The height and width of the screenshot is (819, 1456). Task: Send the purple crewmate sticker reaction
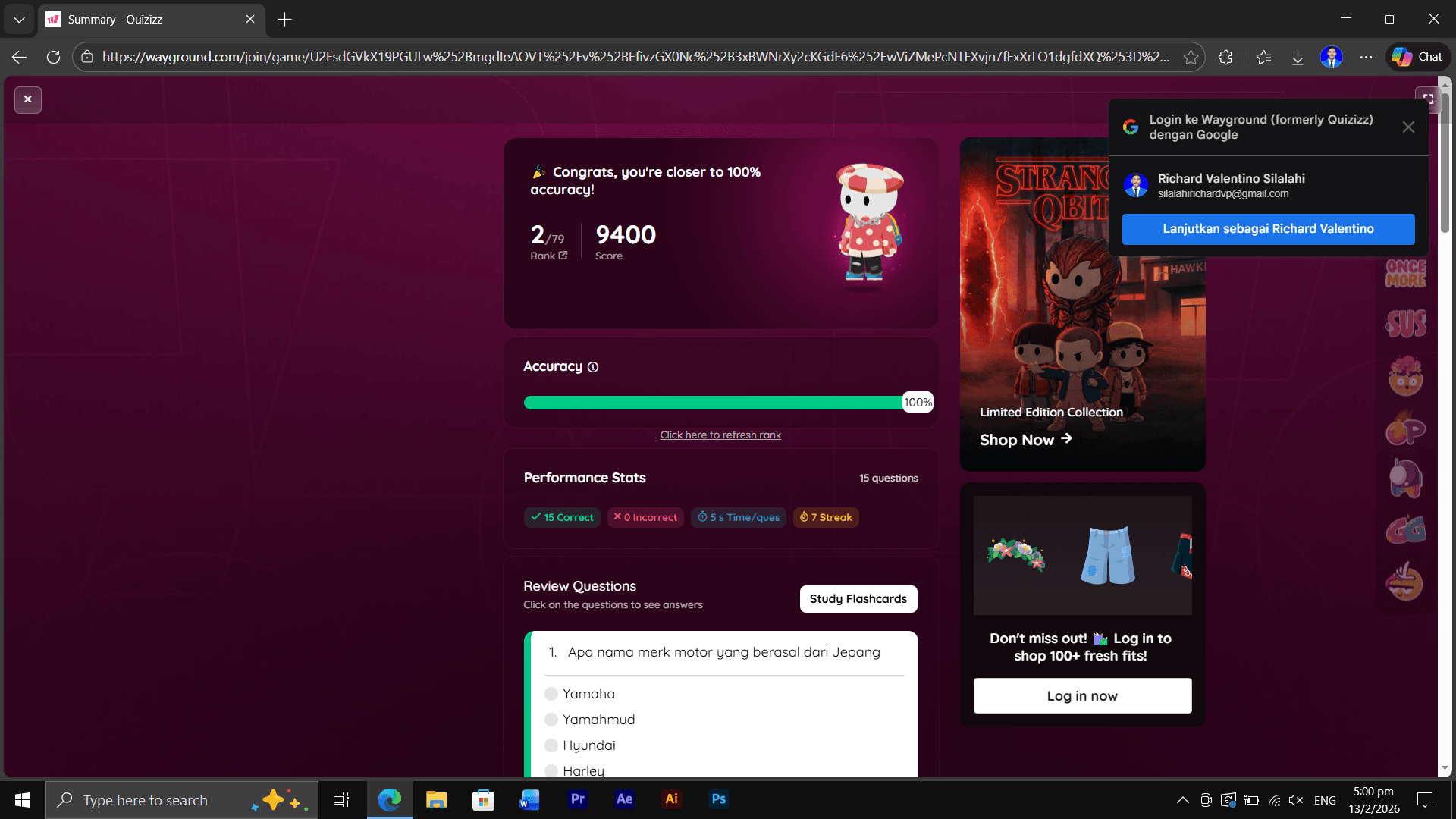(1406, 479)
